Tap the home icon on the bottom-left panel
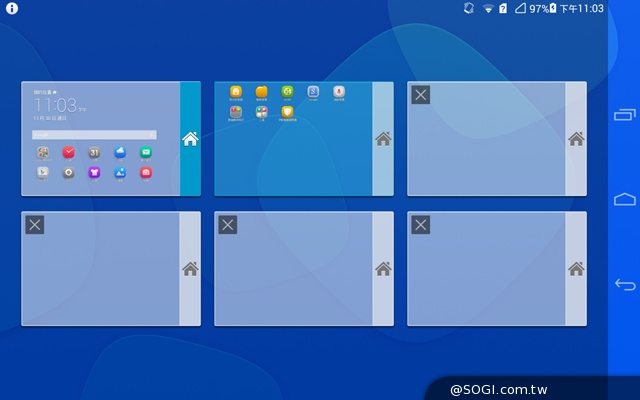The width and height of the screenshot is (640, 400). pos(190,268)
